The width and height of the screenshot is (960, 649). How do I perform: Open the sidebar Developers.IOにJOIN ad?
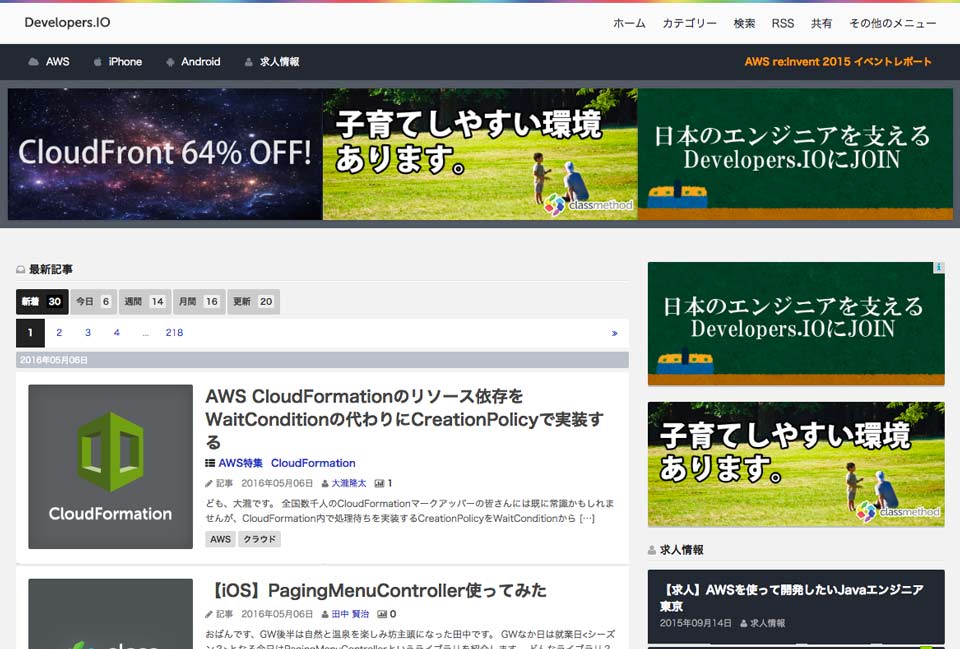point(796,324)
